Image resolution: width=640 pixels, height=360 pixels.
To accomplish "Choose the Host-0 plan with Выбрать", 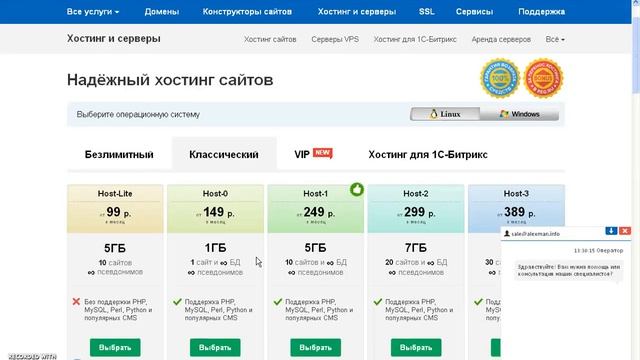I will [215, 347].
